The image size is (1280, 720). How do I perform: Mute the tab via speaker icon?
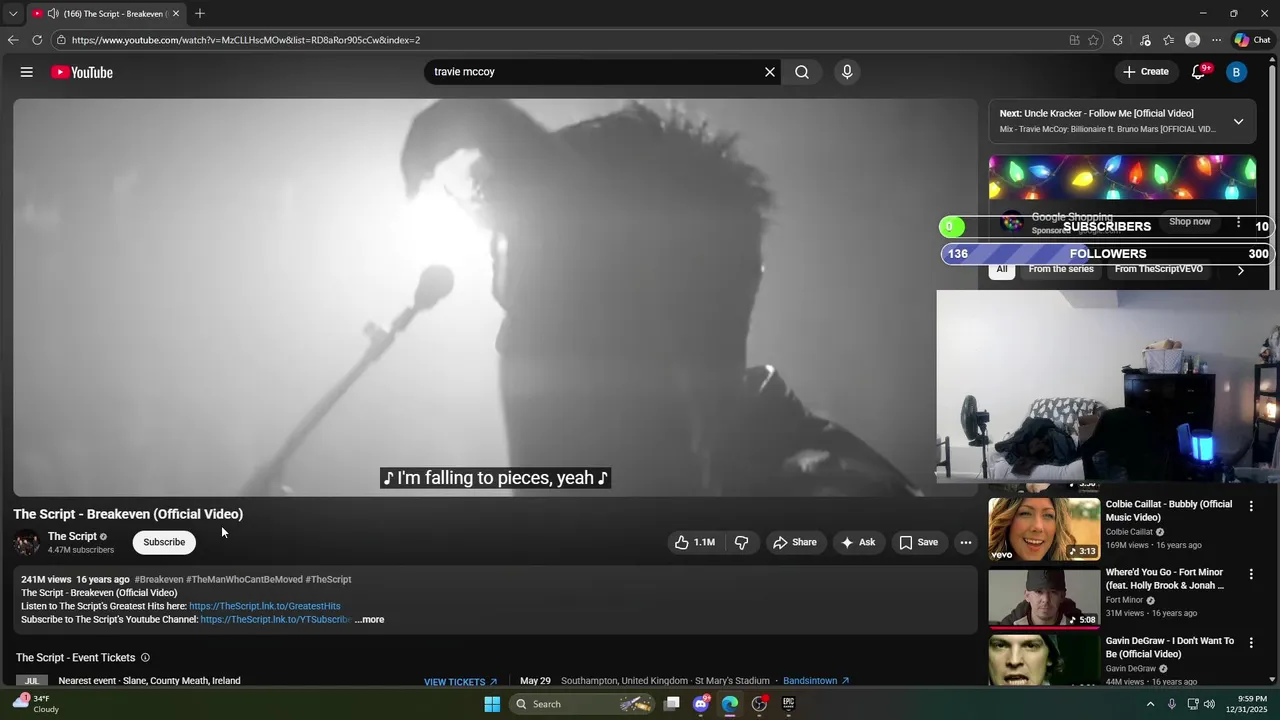tap(53, 14)
